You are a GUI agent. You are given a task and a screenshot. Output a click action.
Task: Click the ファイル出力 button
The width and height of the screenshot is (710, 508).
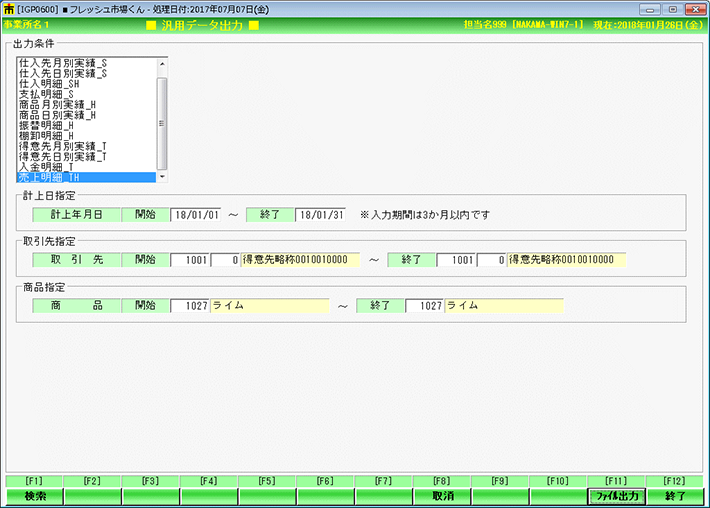point(616,495)
